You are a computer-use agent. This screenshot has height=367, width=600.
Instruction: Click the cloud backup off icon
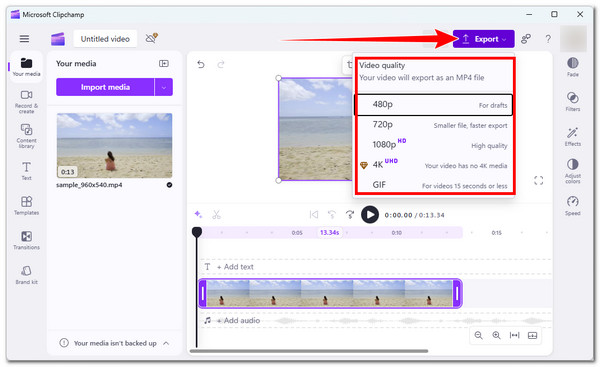(152, 38)
